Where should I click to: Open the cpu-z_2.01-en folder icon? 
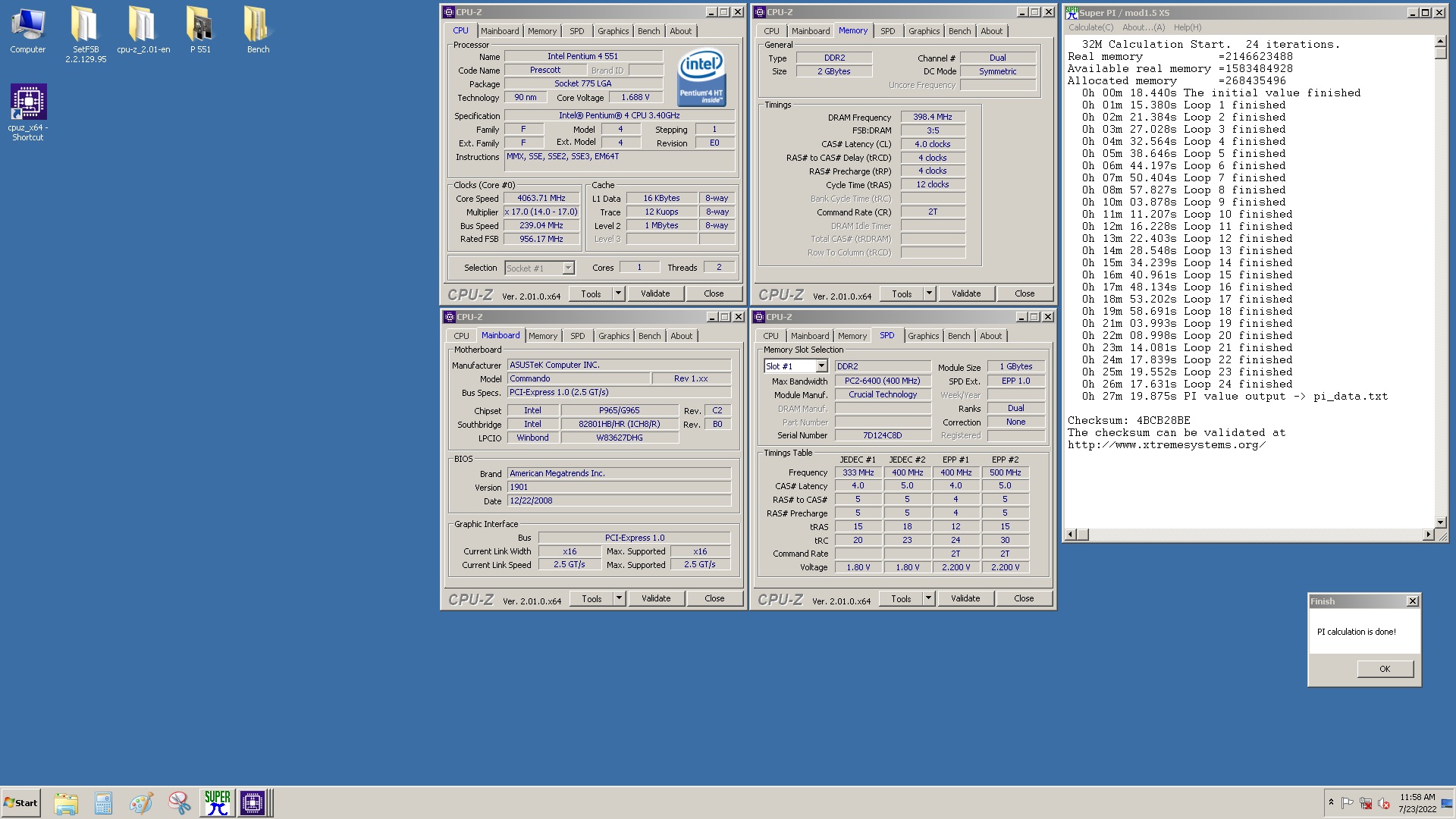click(x=143, y=30)
